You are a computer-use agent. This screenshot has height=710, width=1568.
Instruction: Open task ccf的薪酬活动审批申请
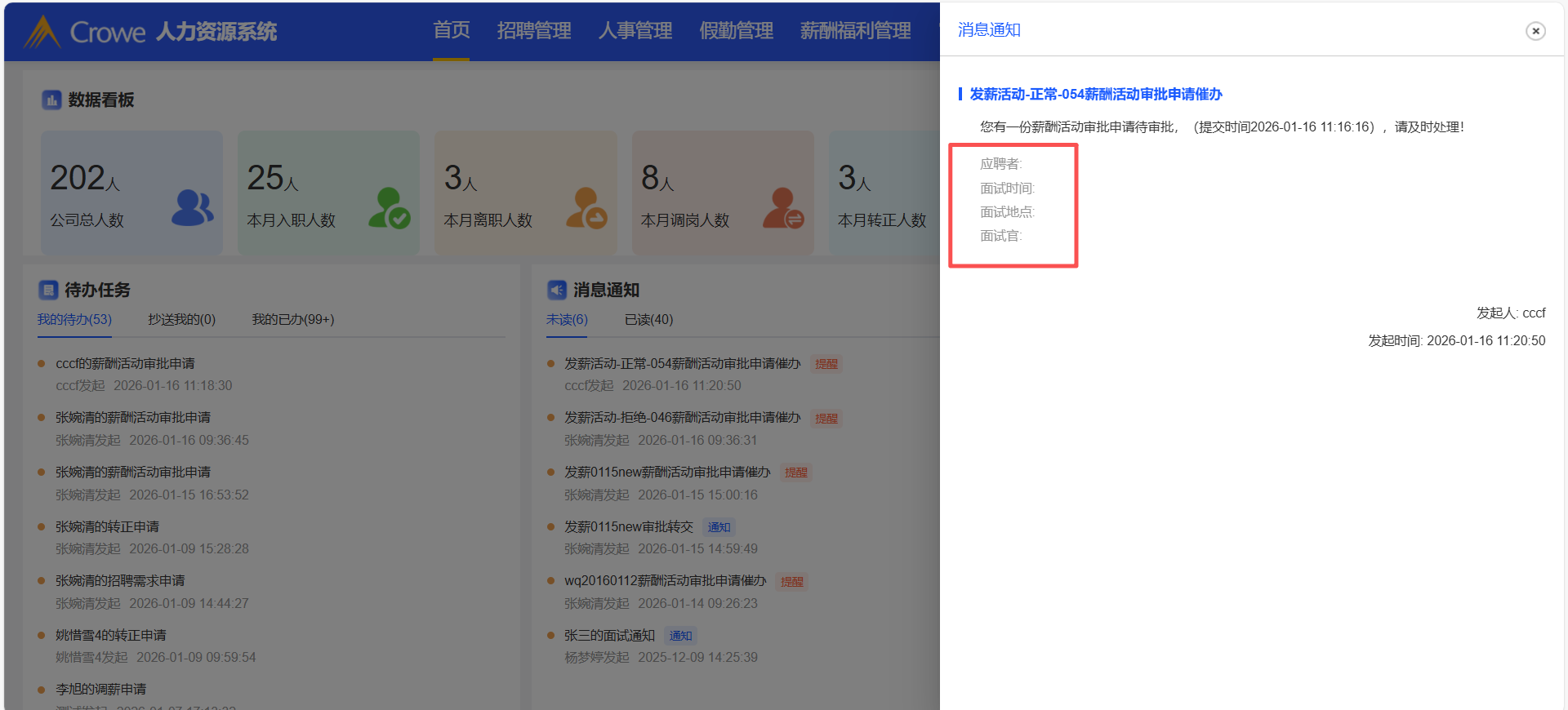coord(125,364)
